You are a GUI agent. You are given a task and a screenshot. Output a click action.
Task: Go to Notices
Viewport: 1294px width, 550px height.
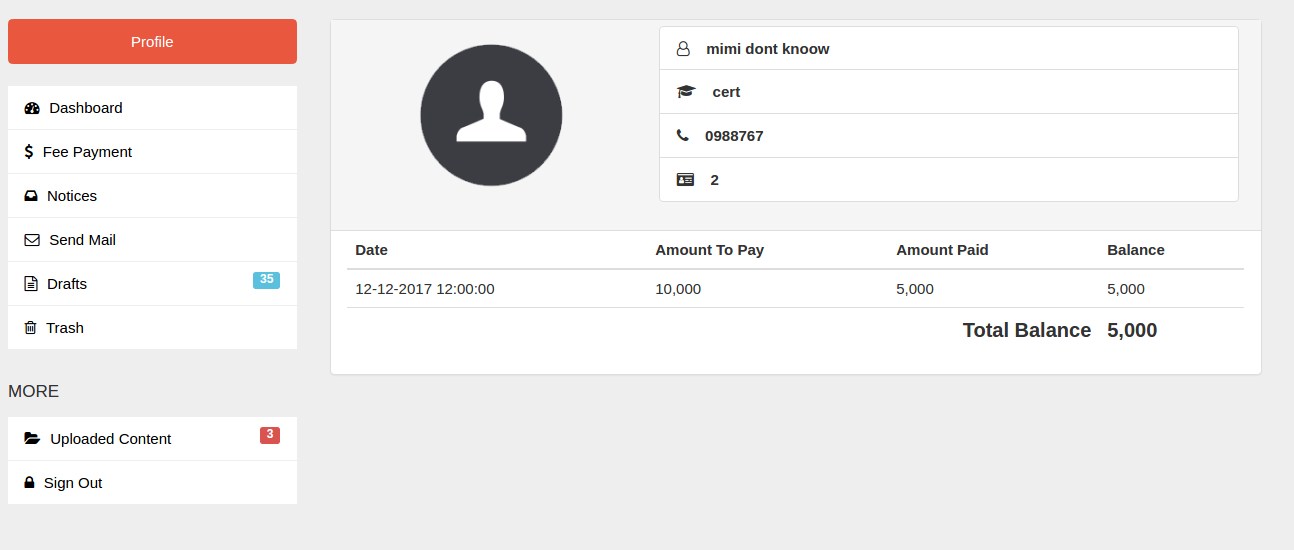152,196
